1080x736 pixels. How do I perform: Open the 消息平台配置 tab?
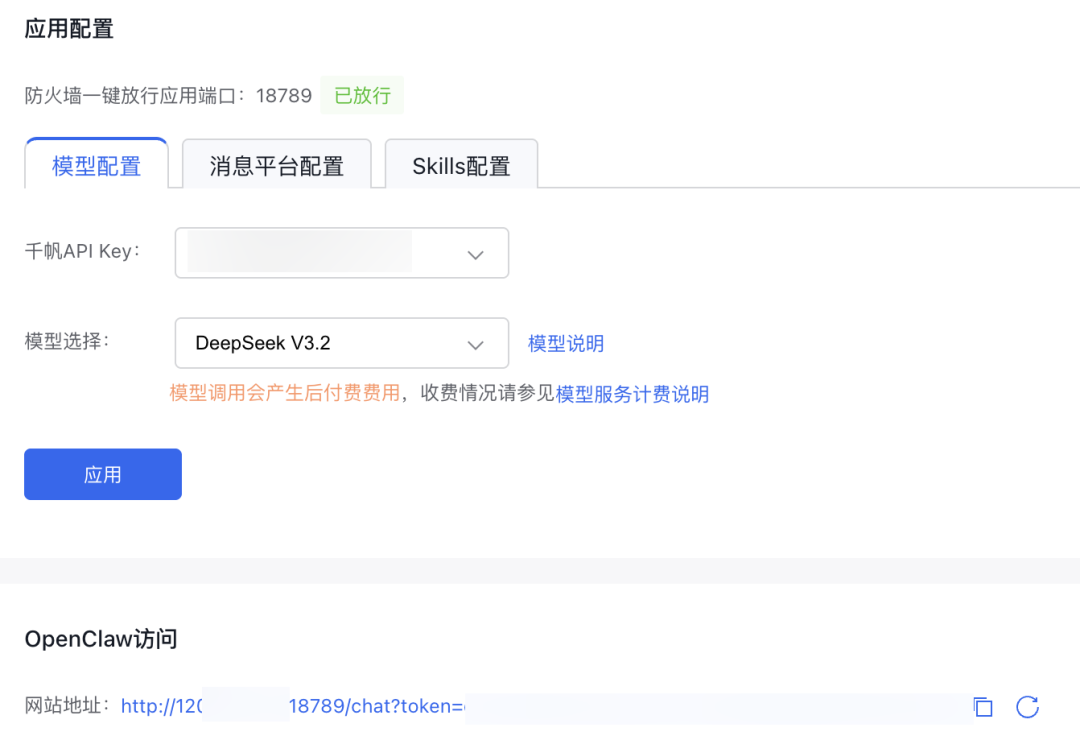[x=276, y=165]
